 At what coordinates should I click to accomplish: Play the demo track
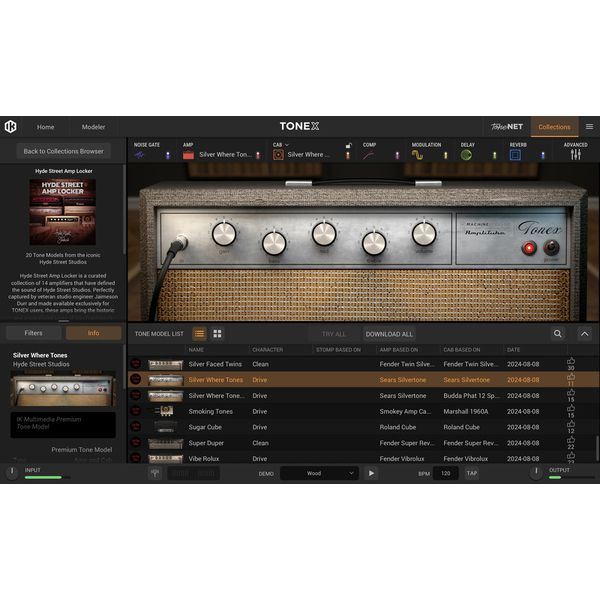[x=371, y=473]
